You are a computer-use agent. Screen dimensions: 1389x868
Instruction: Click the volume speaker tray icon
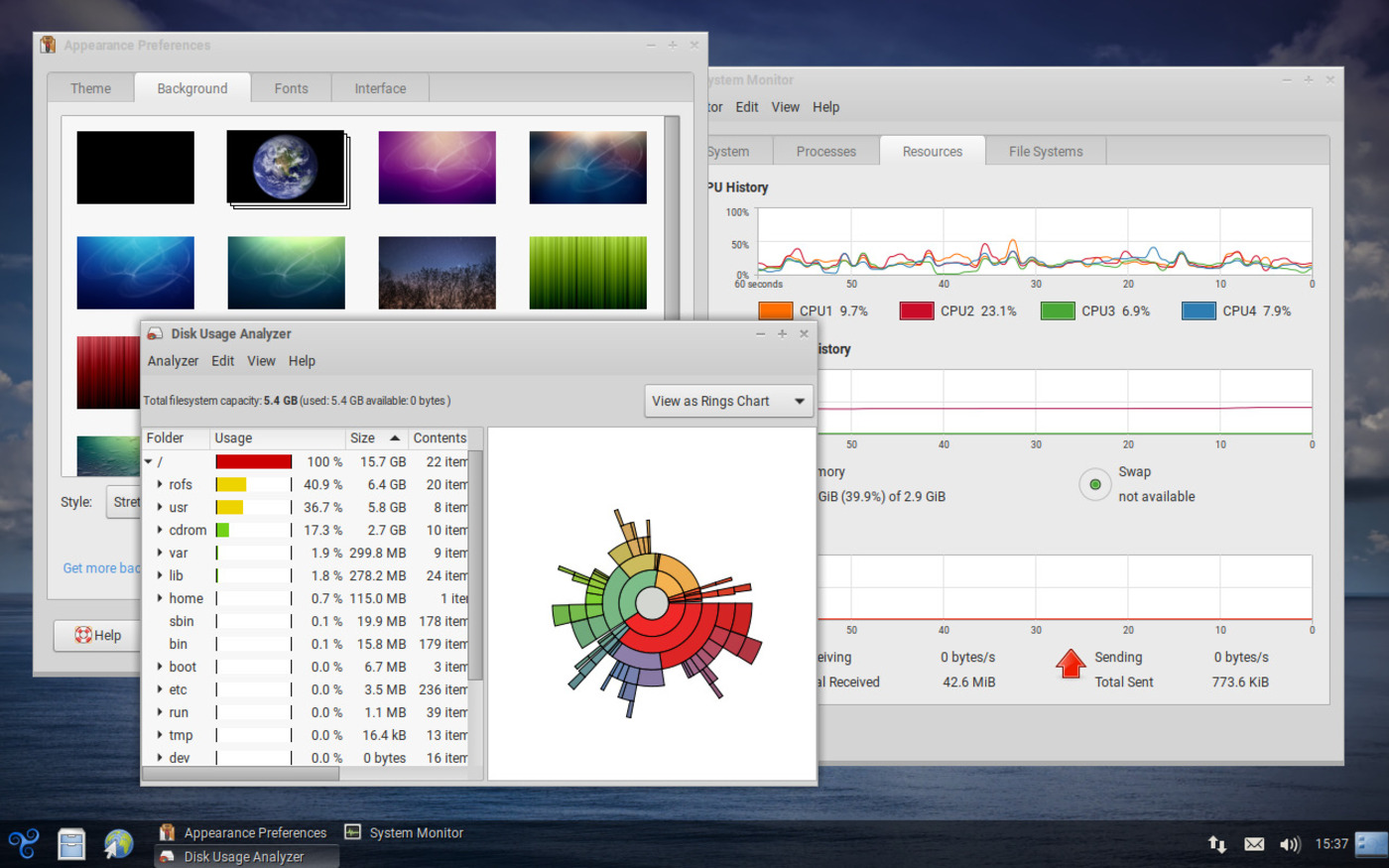[x=1289, y=844]
